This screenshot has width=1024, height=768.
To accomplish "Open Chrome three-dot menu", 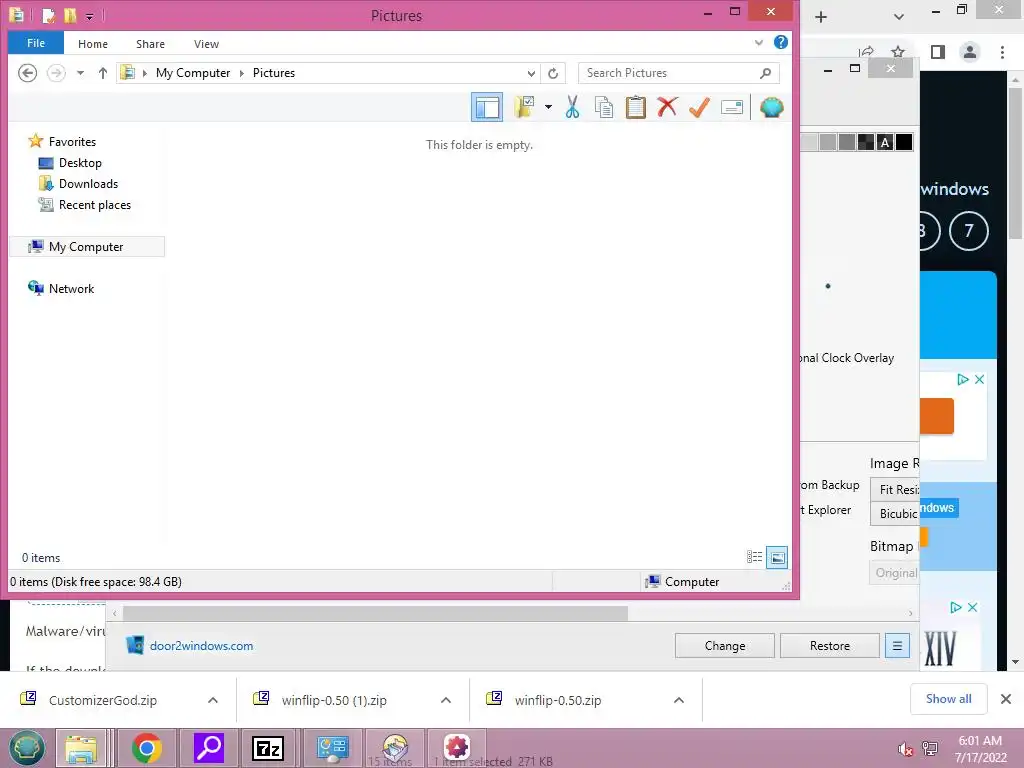I will 1002,52.
